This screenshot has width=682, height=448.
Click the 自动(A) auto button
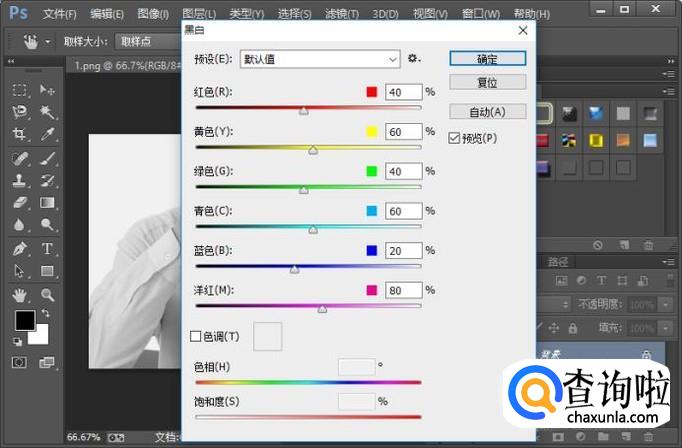coord(488,112)
